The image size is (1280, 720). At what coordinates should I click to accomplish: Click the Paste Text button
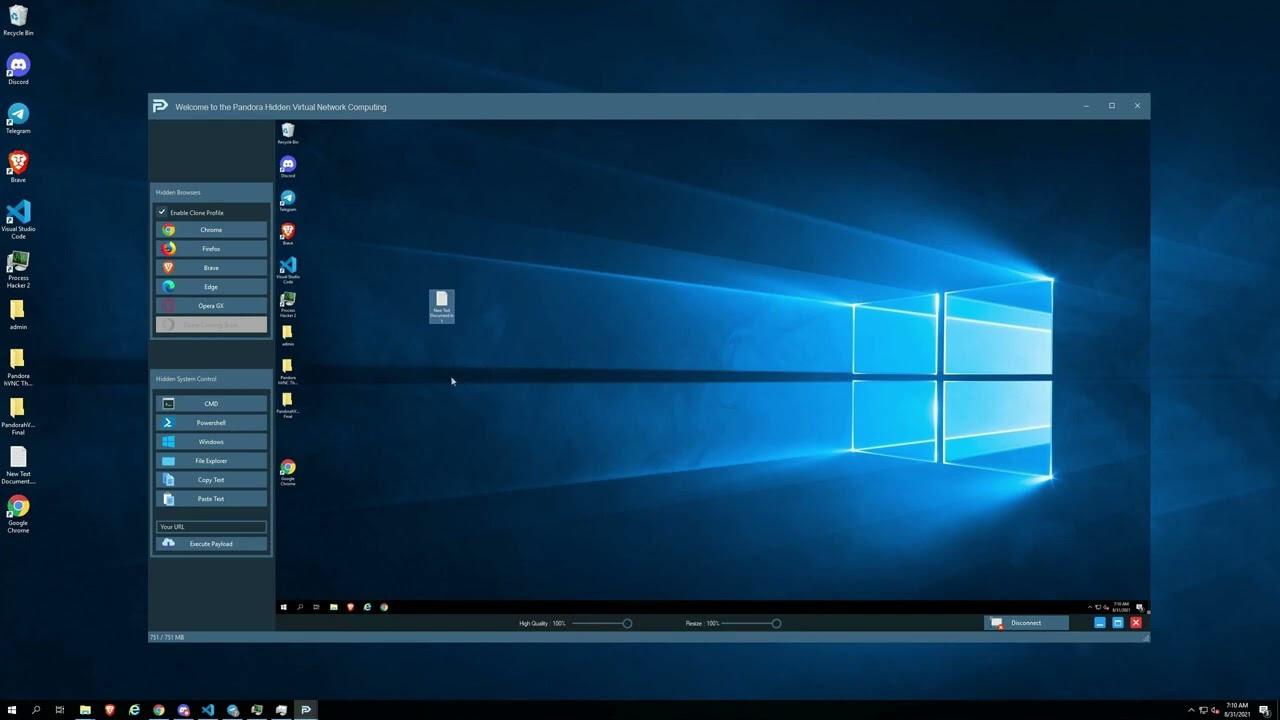pyautogui.click(x=211, y=499)
